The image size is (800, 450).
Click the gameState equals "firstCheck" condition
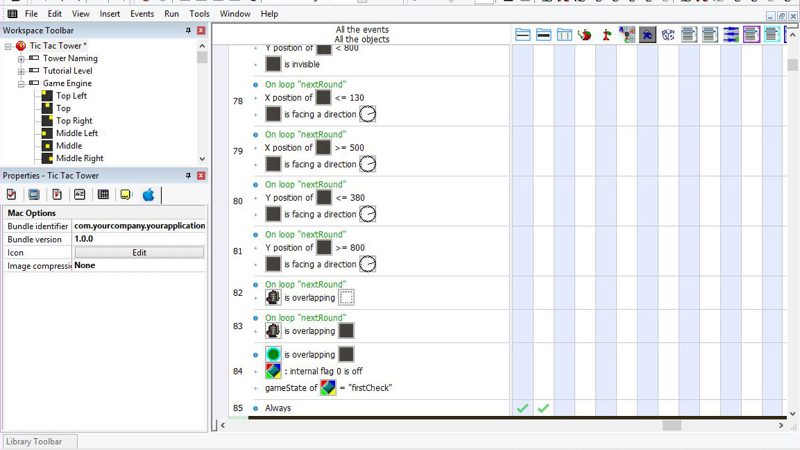[x=328, y=388]
